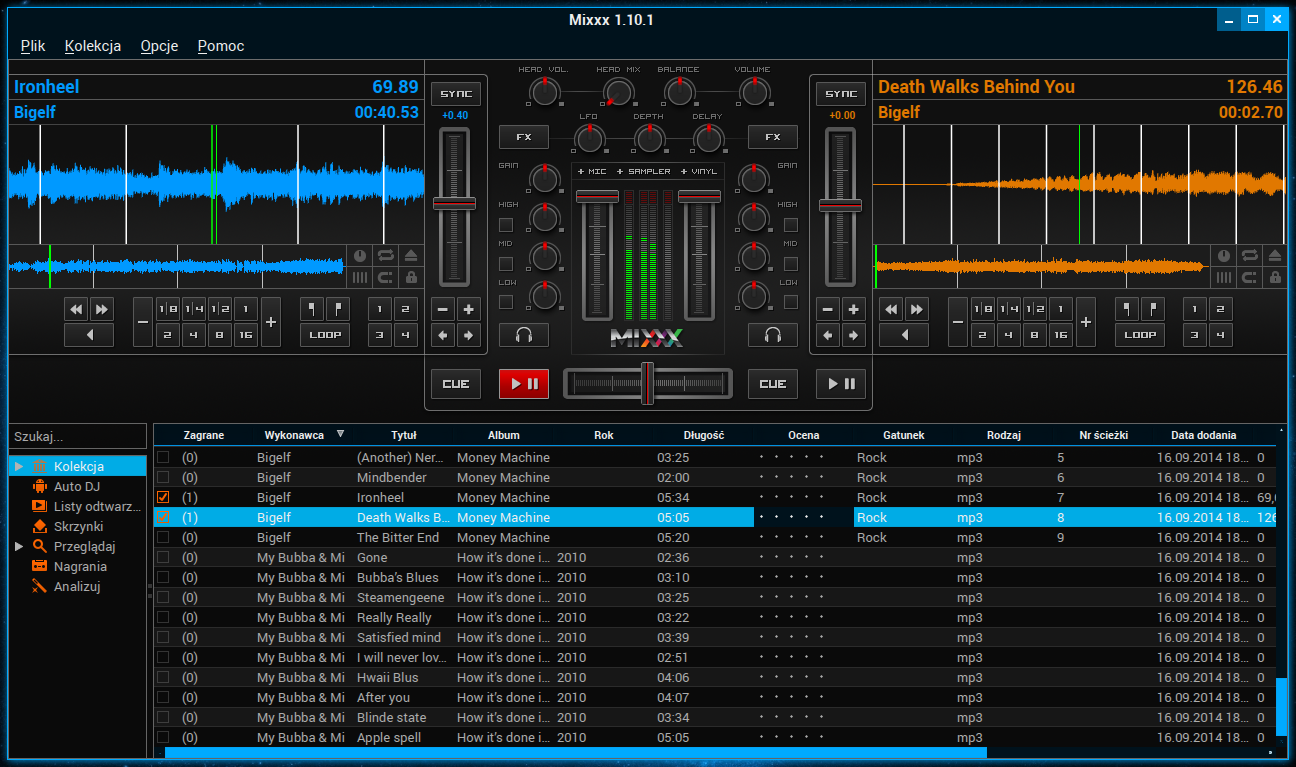1296x767 pixels.
Task: Toggle repeat icon on the blue Ironheel deck
Action: pyautogui.click(x=385, y=256)
